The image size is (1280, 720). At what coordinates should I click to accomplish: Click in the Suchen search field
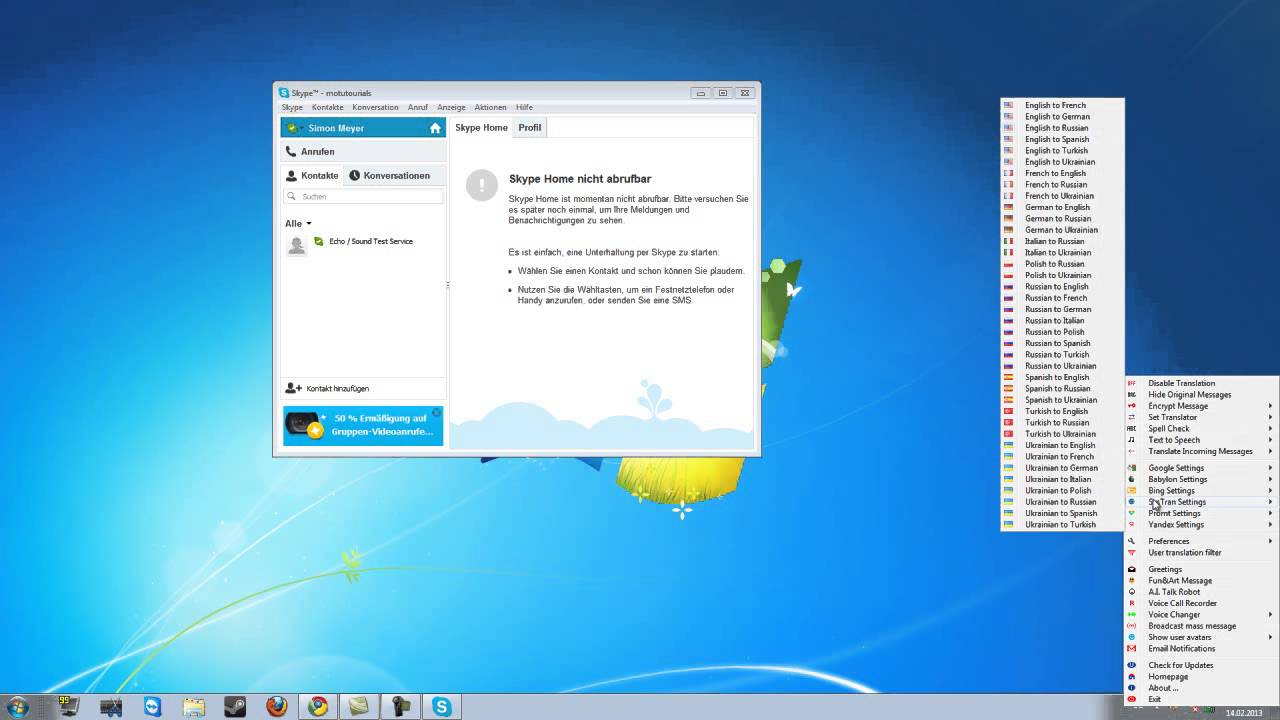[363, 196]
